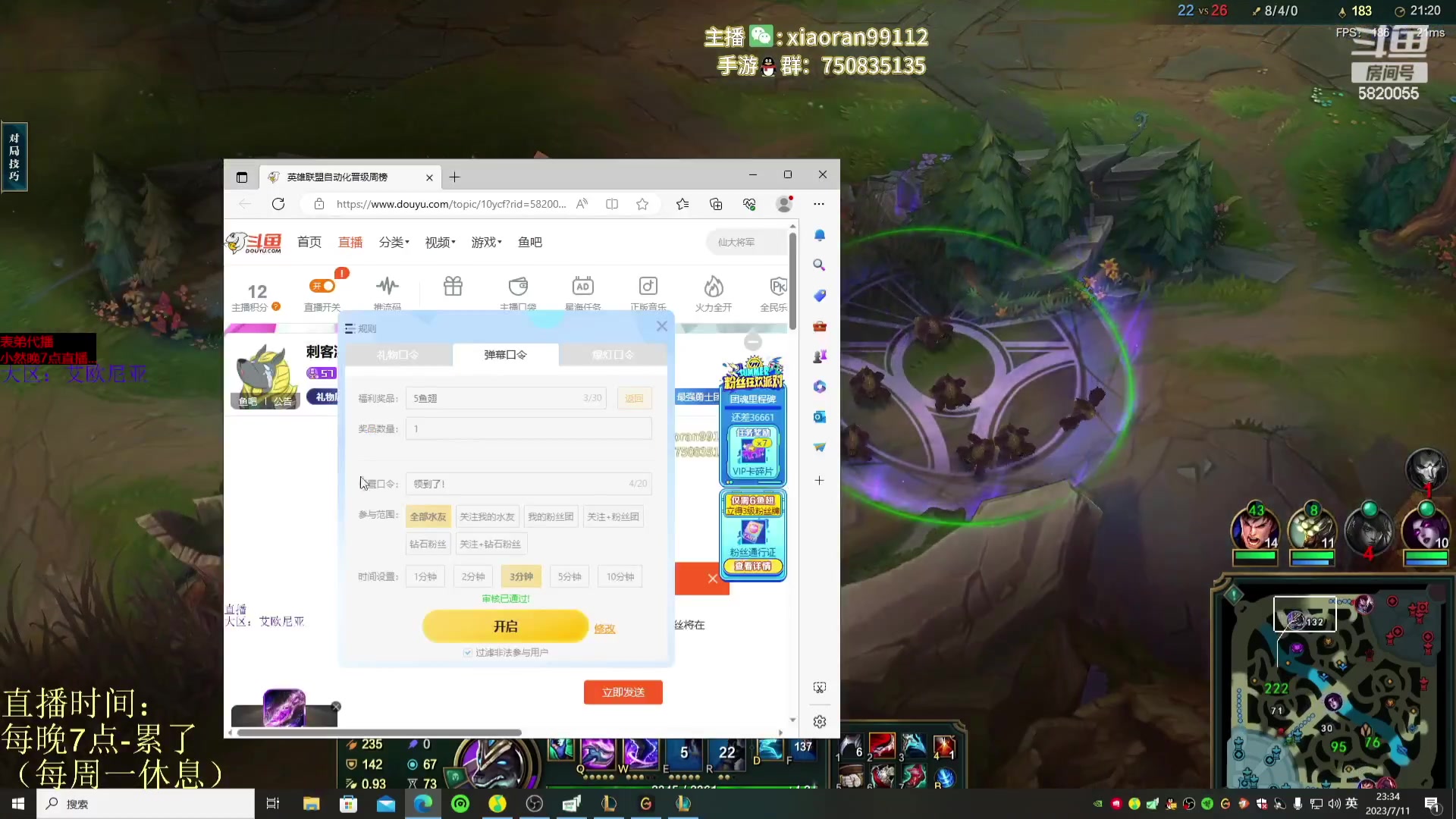
Task: Expand the 分类 dropdown in Douyu nav
Action: [x=394, y=243]
